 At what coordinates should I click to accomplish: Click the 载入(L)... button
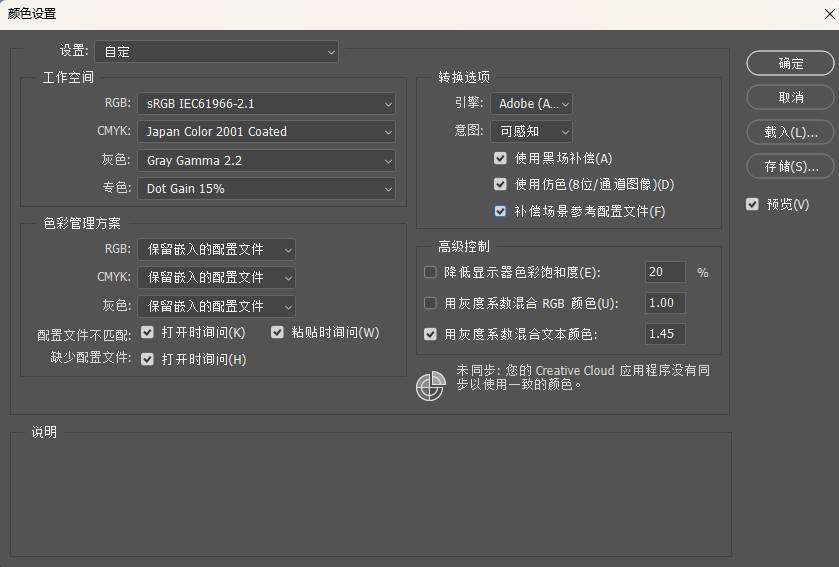790,132
